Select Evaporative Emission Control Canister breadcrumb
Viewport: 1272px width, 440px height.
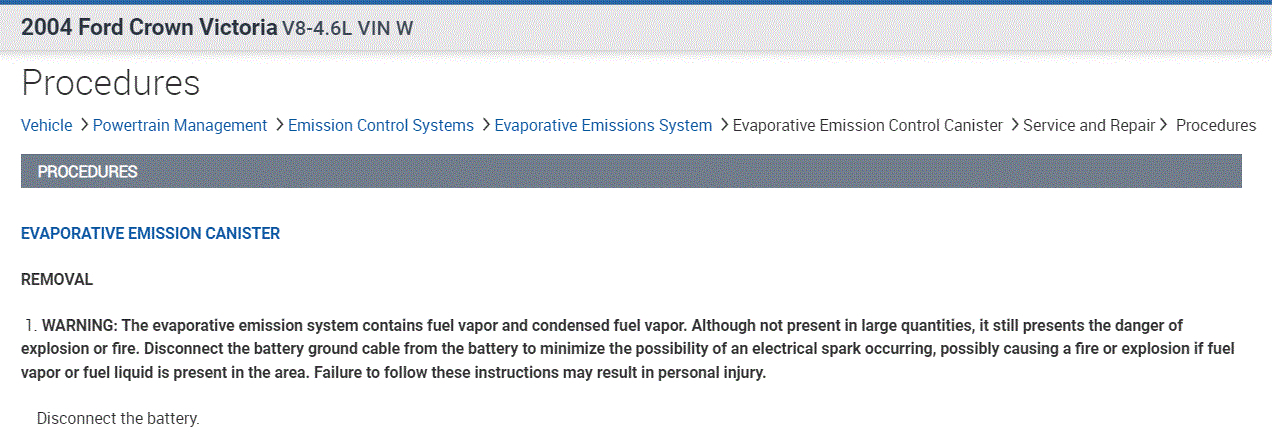click(x=867, y=126)
